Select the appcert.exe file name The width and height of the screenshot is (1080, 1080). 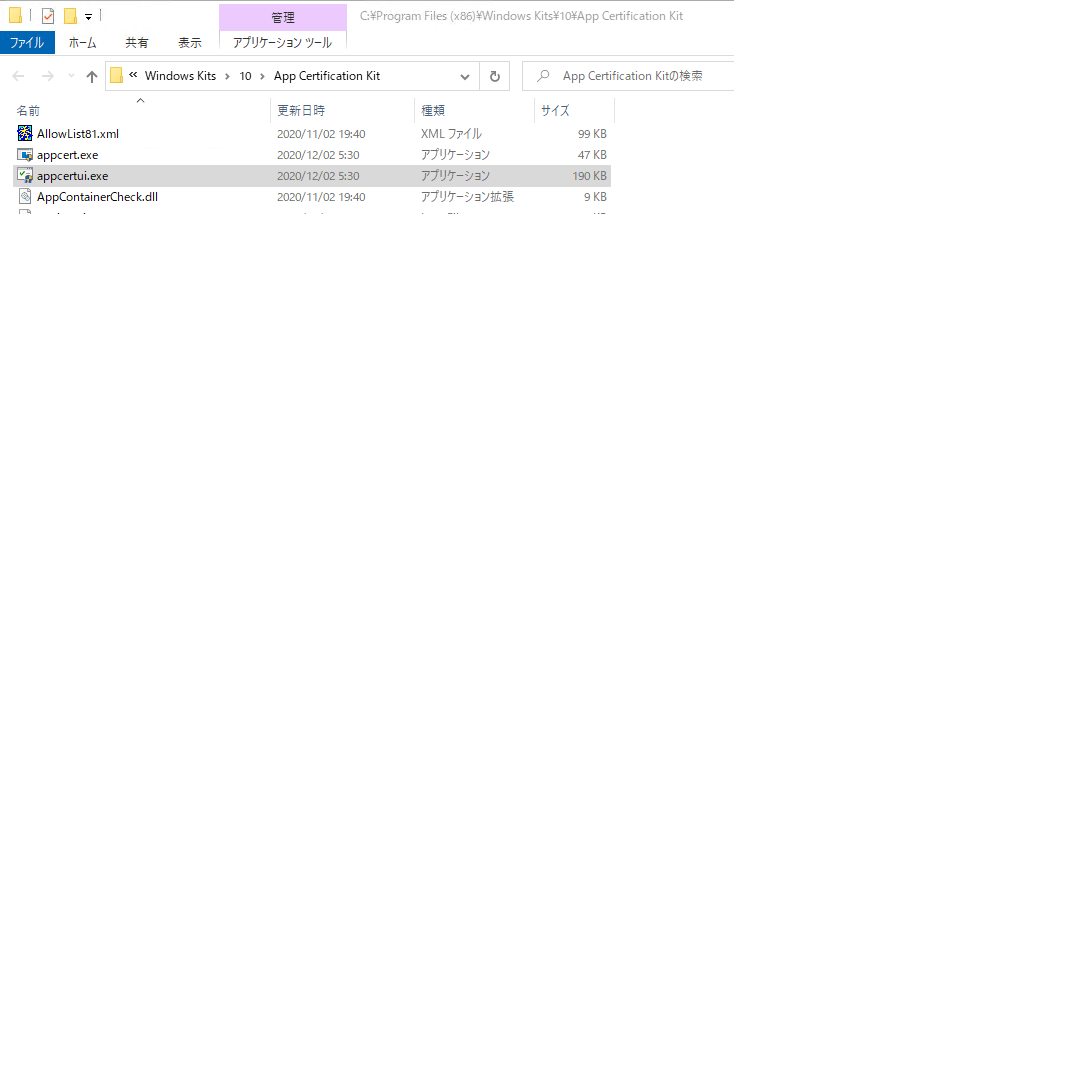pos(68,155)
